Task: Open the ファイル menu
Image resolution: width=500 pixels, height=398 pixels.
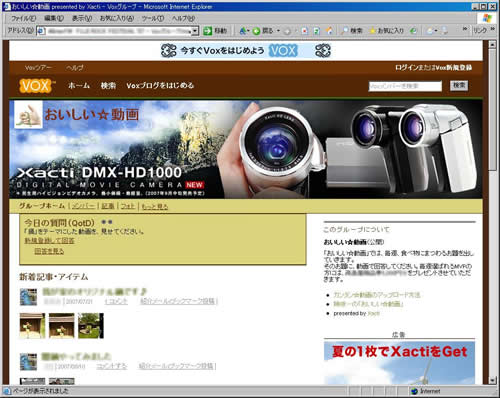Action: 23,18
